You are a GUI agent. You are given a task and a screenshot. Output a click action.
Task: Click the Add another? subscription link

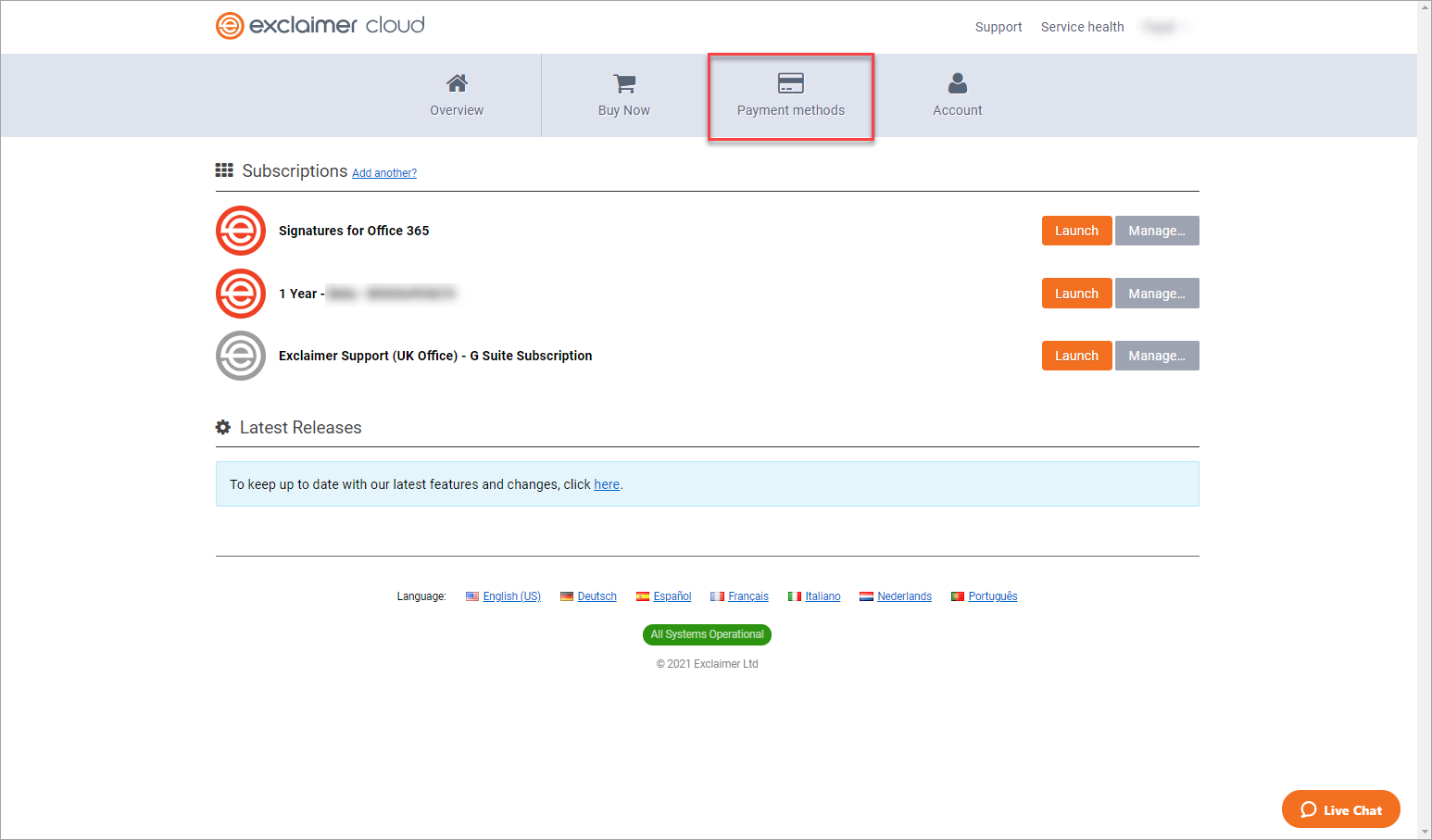click(x=384, y=173)
